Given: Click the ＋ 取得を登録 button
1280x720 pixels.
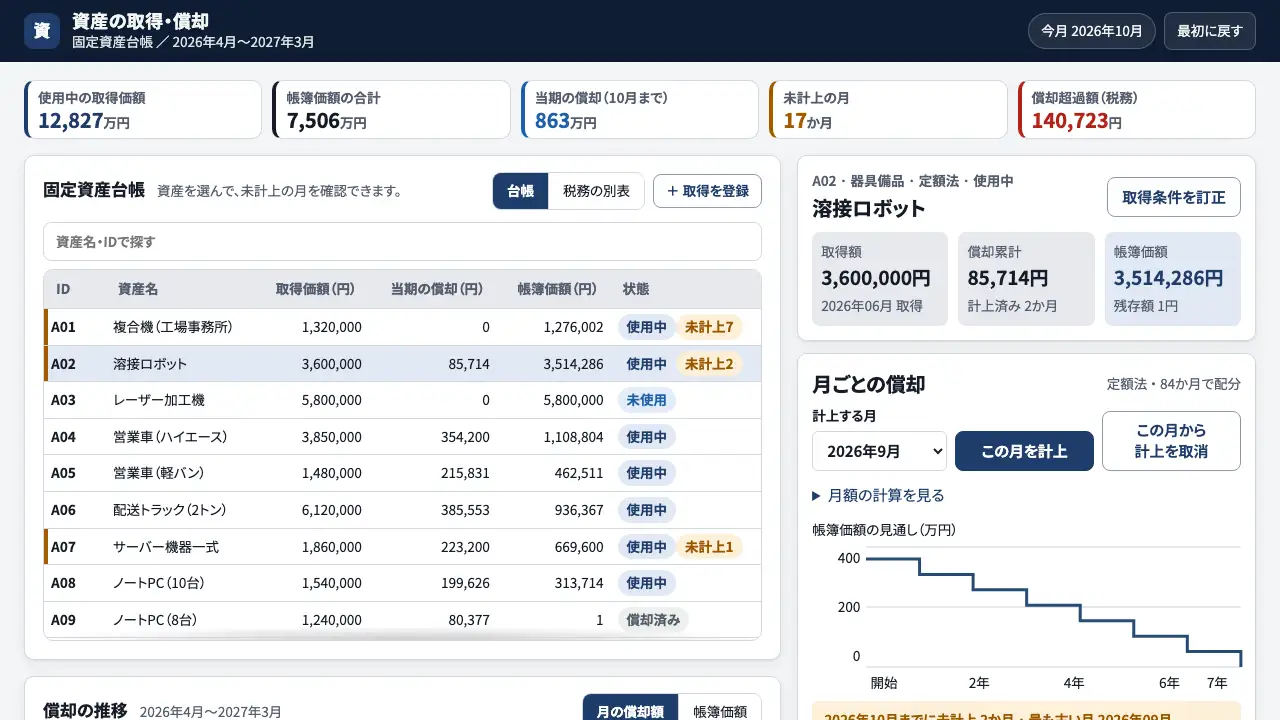Looking at the screenshot, I should pos(707,191).
